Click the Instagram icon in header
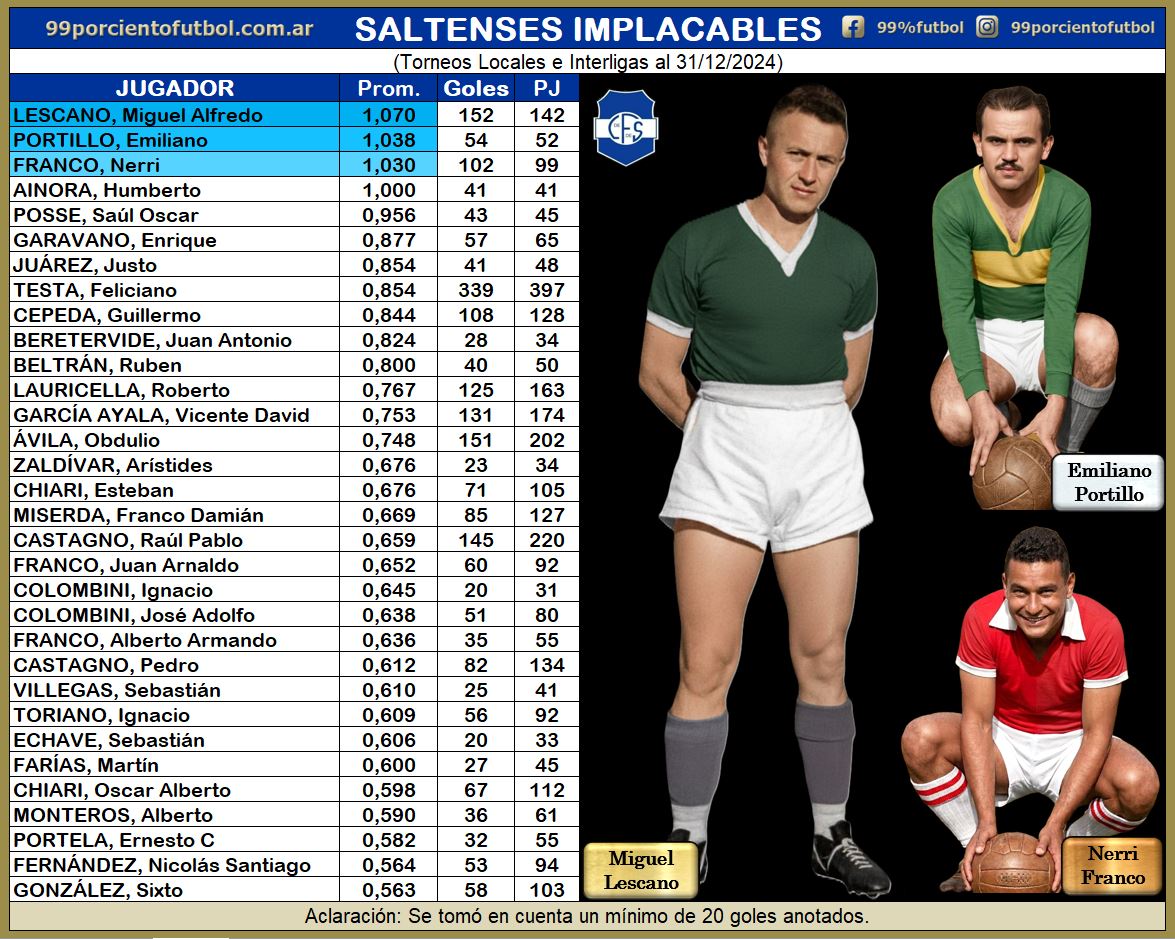The image size is (1175, 939). [987, 28]
